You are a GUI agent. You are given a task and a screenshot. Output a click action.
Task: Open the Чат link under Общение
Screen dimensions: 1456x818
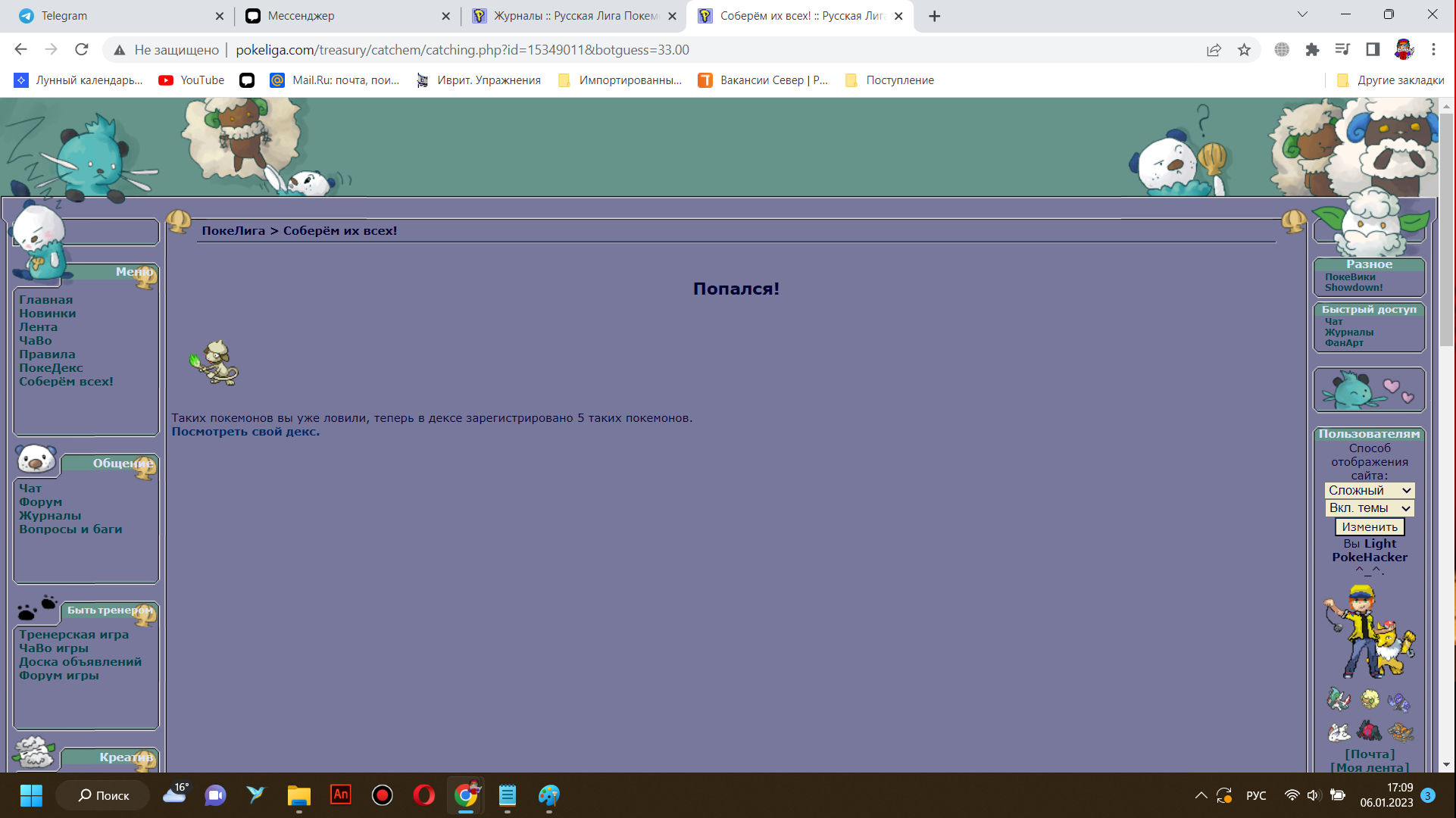[30, 489]
